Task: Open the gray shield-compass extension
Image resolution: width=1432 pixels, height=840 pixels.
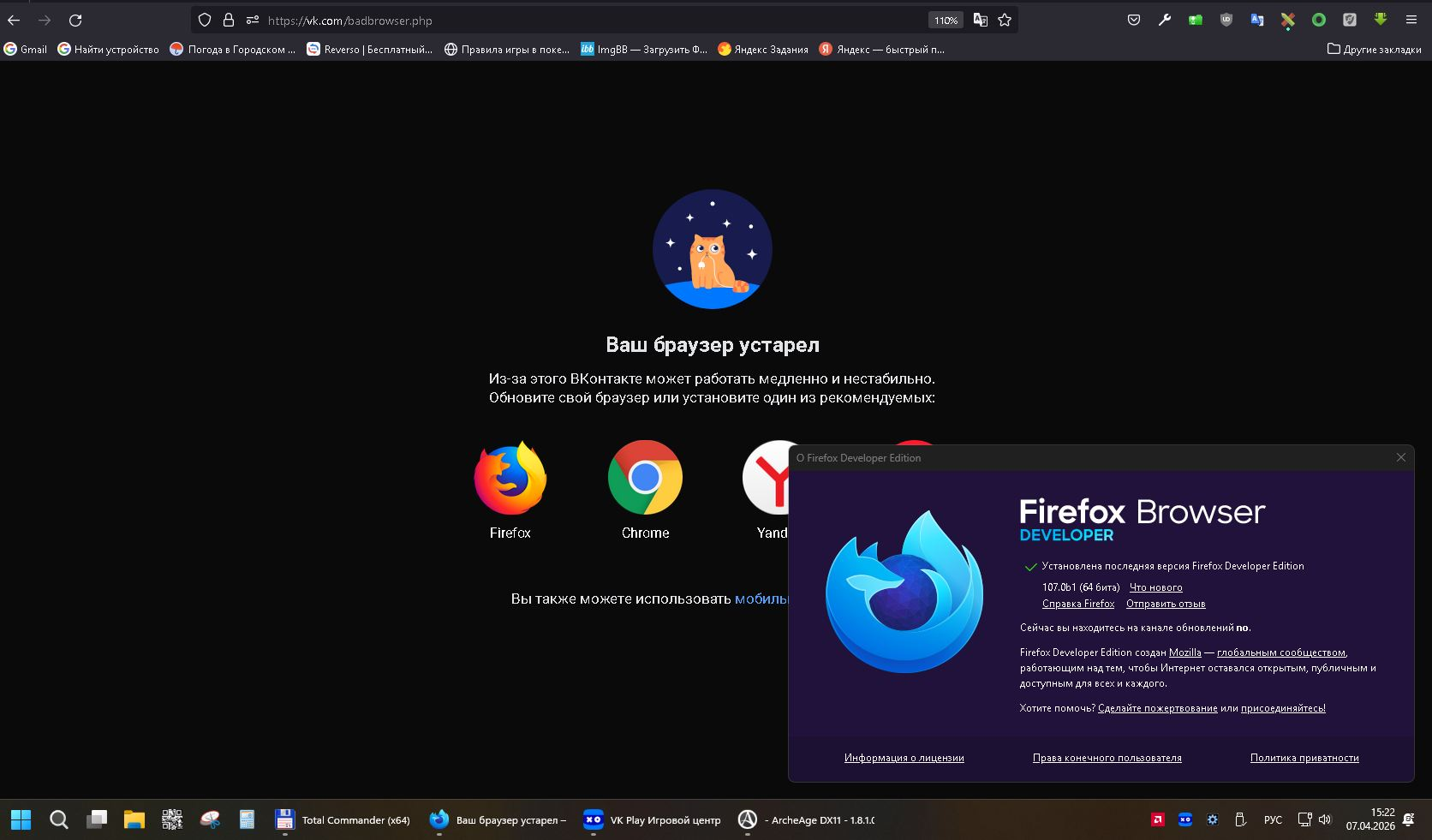Action: pos(1350,20)
